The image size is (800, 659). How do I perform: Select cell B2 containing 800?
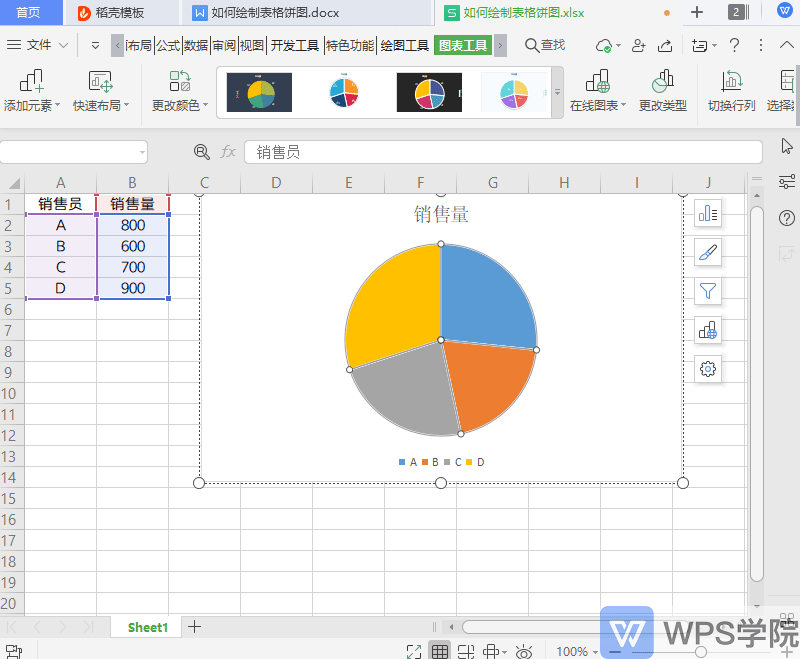pyautogui.click(x=133, y=225)
